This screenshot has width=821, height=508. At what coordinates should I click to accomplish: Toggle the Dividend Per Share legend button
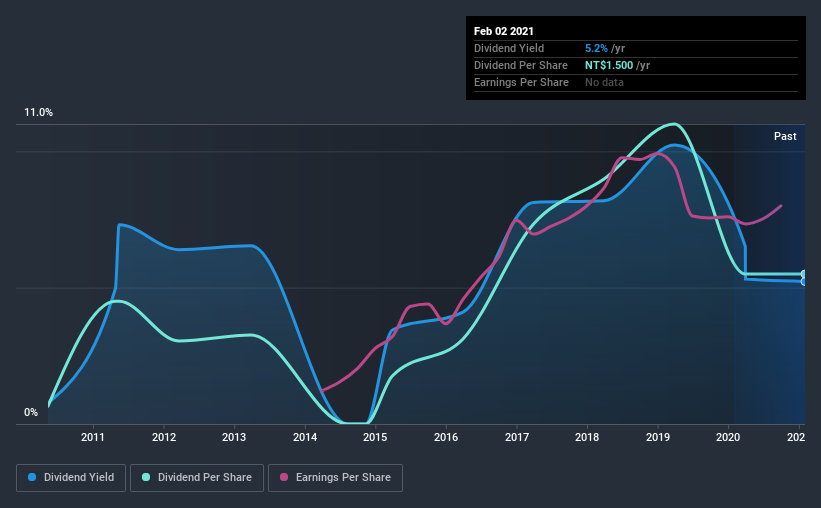coord(197,478)
